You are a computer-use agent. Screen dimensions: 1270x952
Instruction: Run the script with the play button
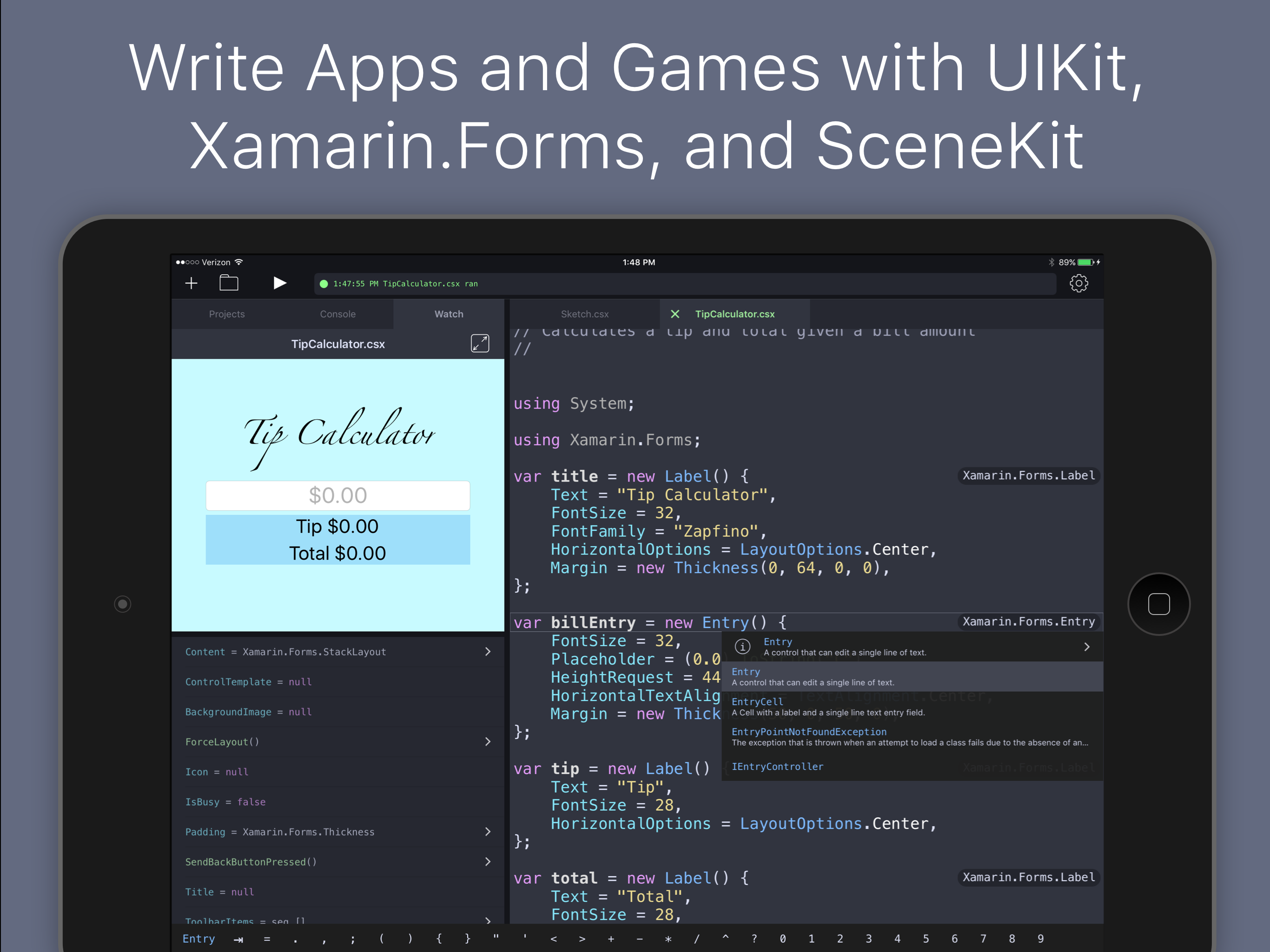coord(279,283)
